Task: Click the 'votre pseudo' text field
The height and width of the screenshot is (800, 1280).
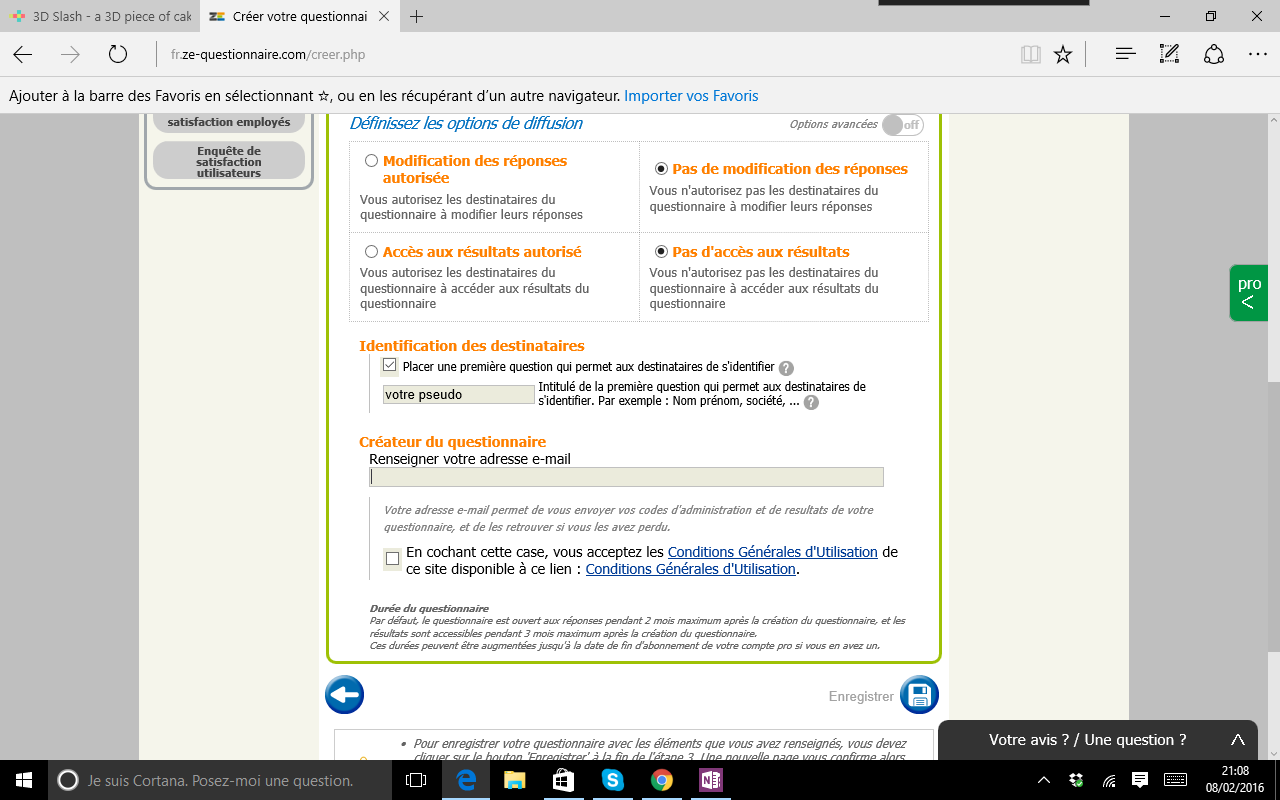Action: pyautogui.click(x=459, y=394)
